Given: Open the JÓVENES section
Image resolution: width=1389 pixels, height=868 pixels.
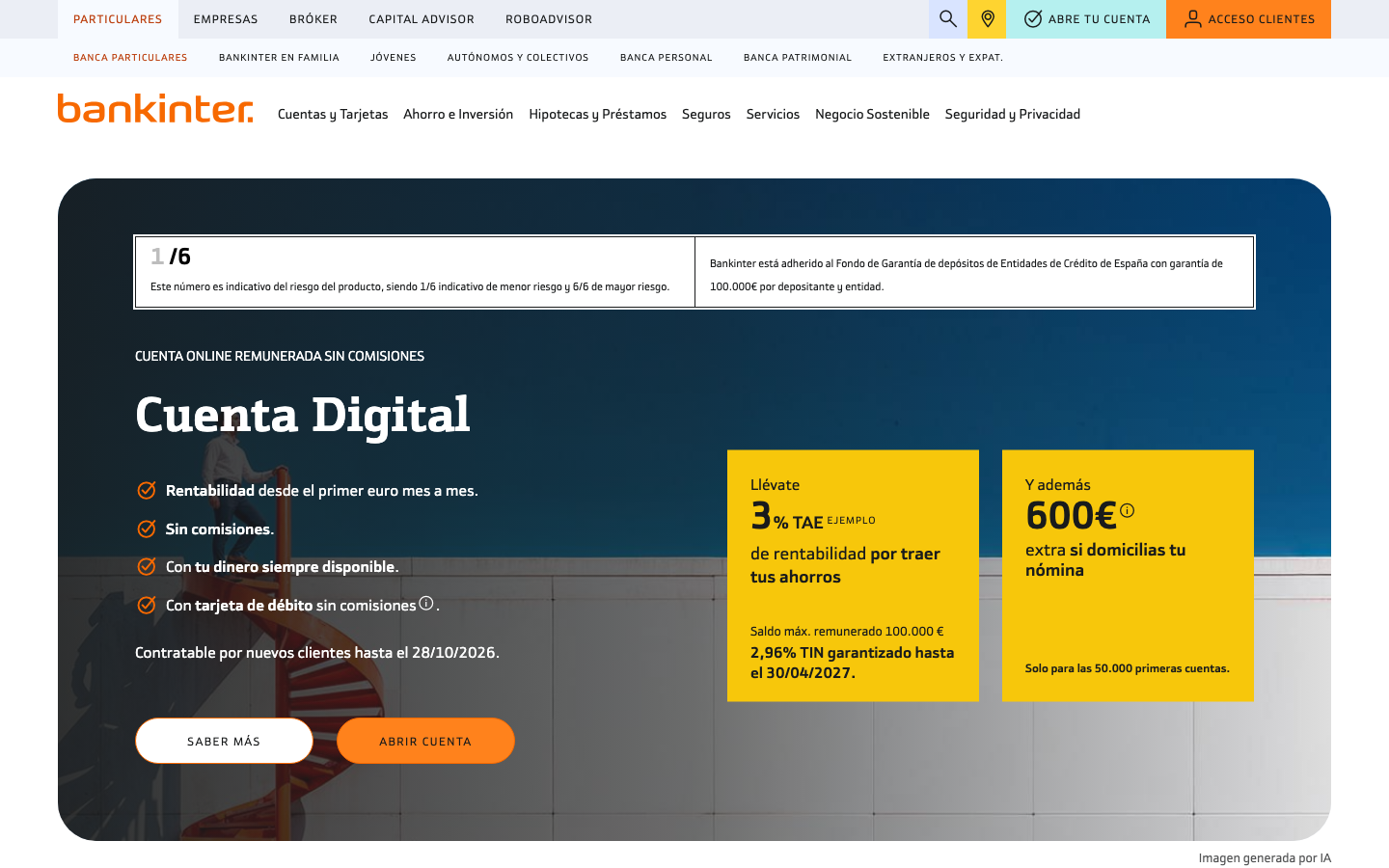Looking at the screenshot, I should coord(394,58).
